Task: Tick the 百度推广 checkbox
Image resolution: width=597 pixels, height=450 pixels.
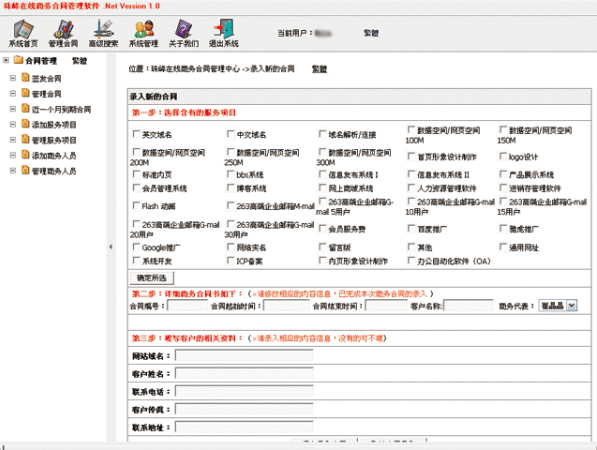Action: [411, 228]
